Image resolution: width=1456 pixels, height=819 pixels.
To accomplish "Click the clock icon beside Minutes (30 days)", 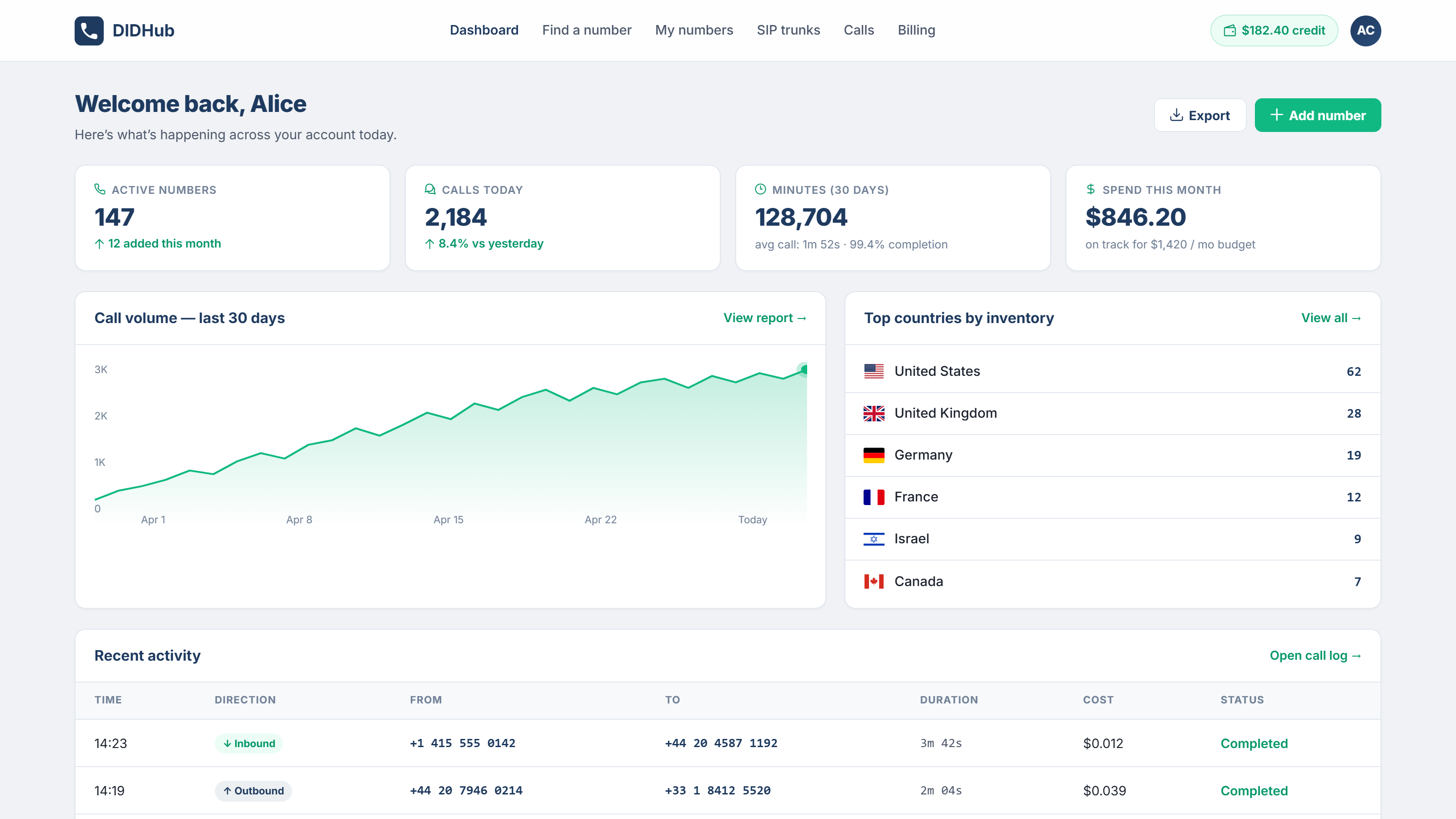I will (x=760, y=189).
